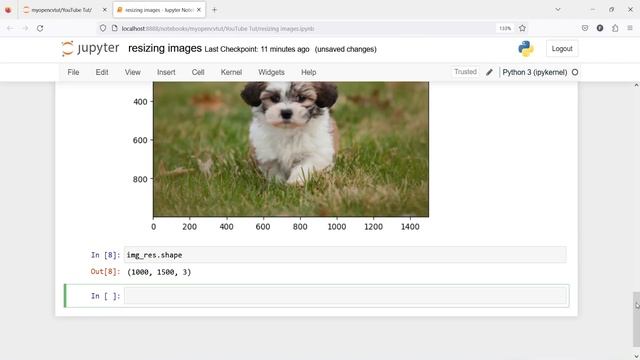
Task: Open the Firefox hamburger menu
Action: pyautogui.click(x=630, y=28)
